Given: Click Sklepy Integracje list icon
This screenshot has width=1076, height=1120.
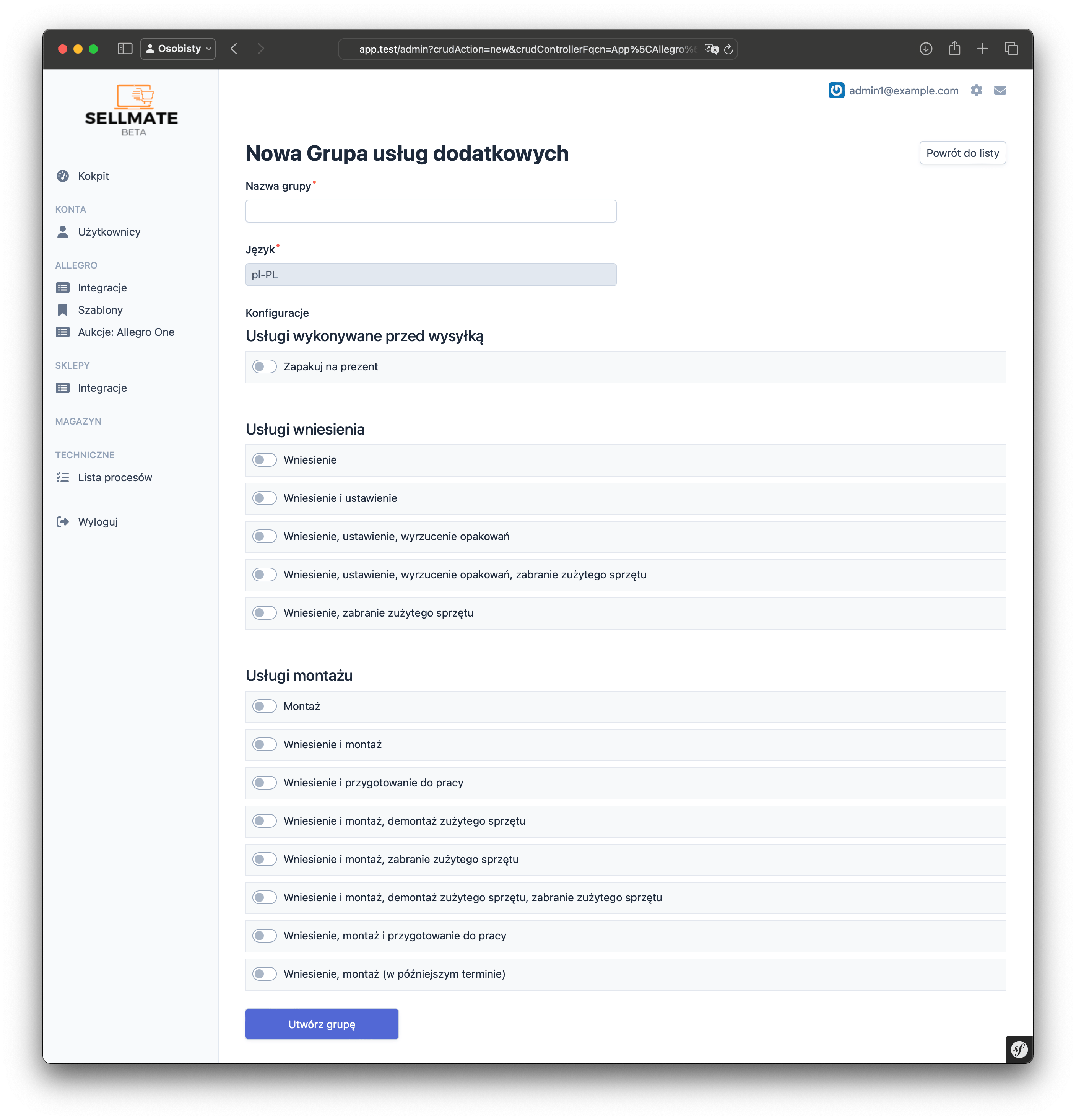Looking at the screenshot, I should click(63, 389).
